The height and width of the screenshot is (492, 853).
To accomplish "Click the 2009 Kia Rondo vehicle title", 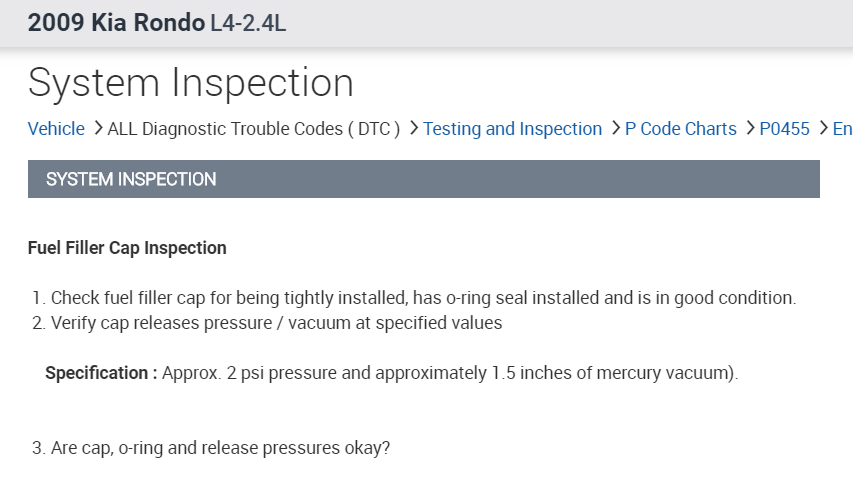I will (x=116, y=23).
